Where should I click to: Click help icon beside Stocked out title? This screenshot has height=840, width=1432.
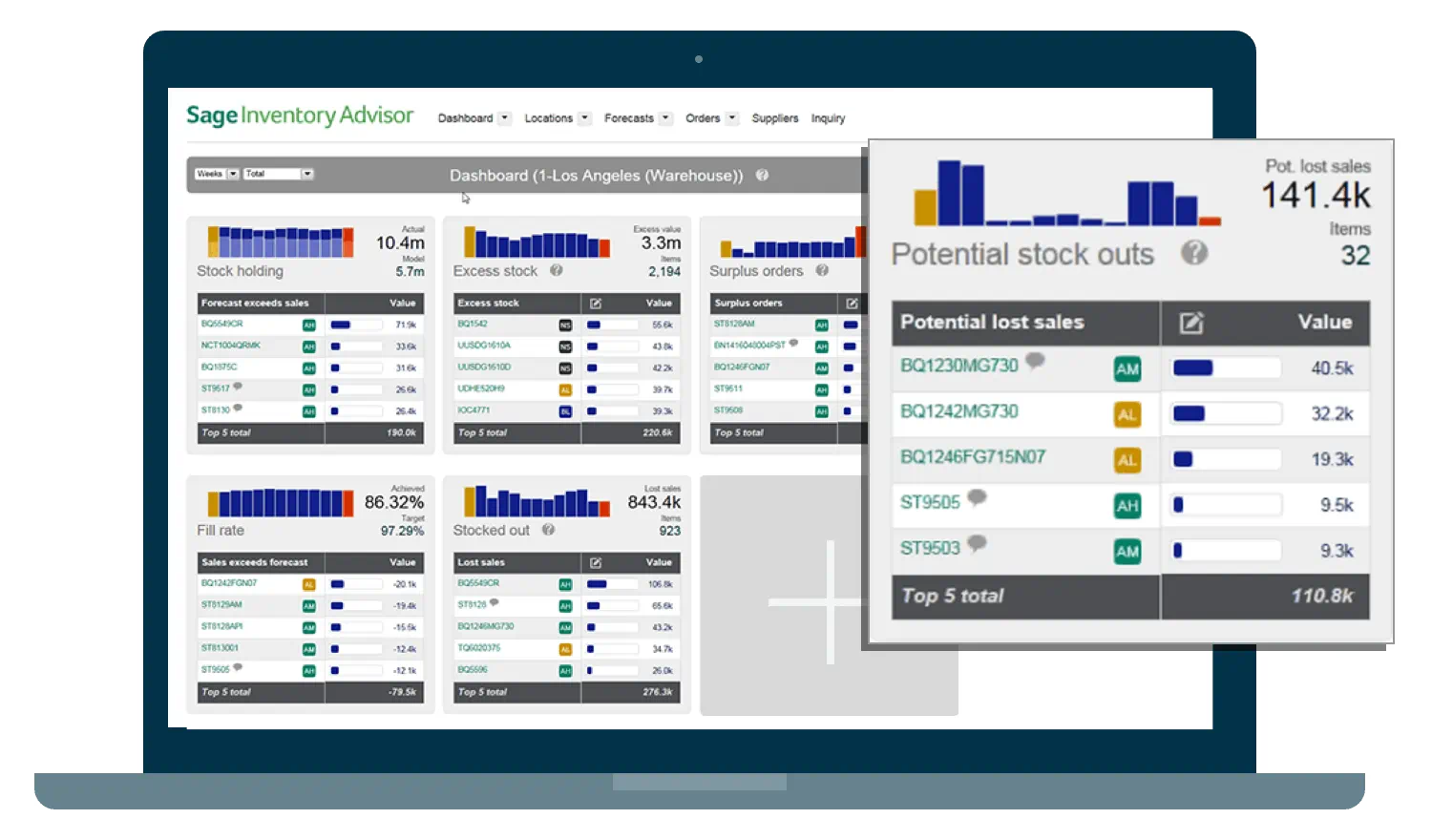[548, 530]
